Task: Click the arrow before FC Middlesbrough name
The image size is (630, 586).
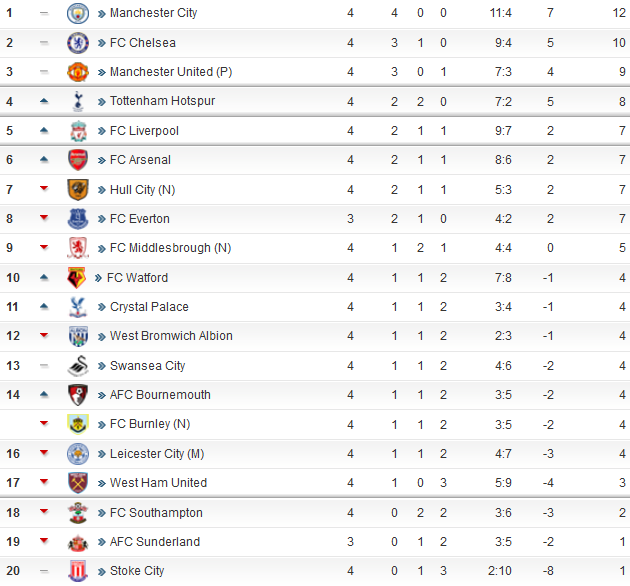Action: pyautogui.click(x=102, y=249)
